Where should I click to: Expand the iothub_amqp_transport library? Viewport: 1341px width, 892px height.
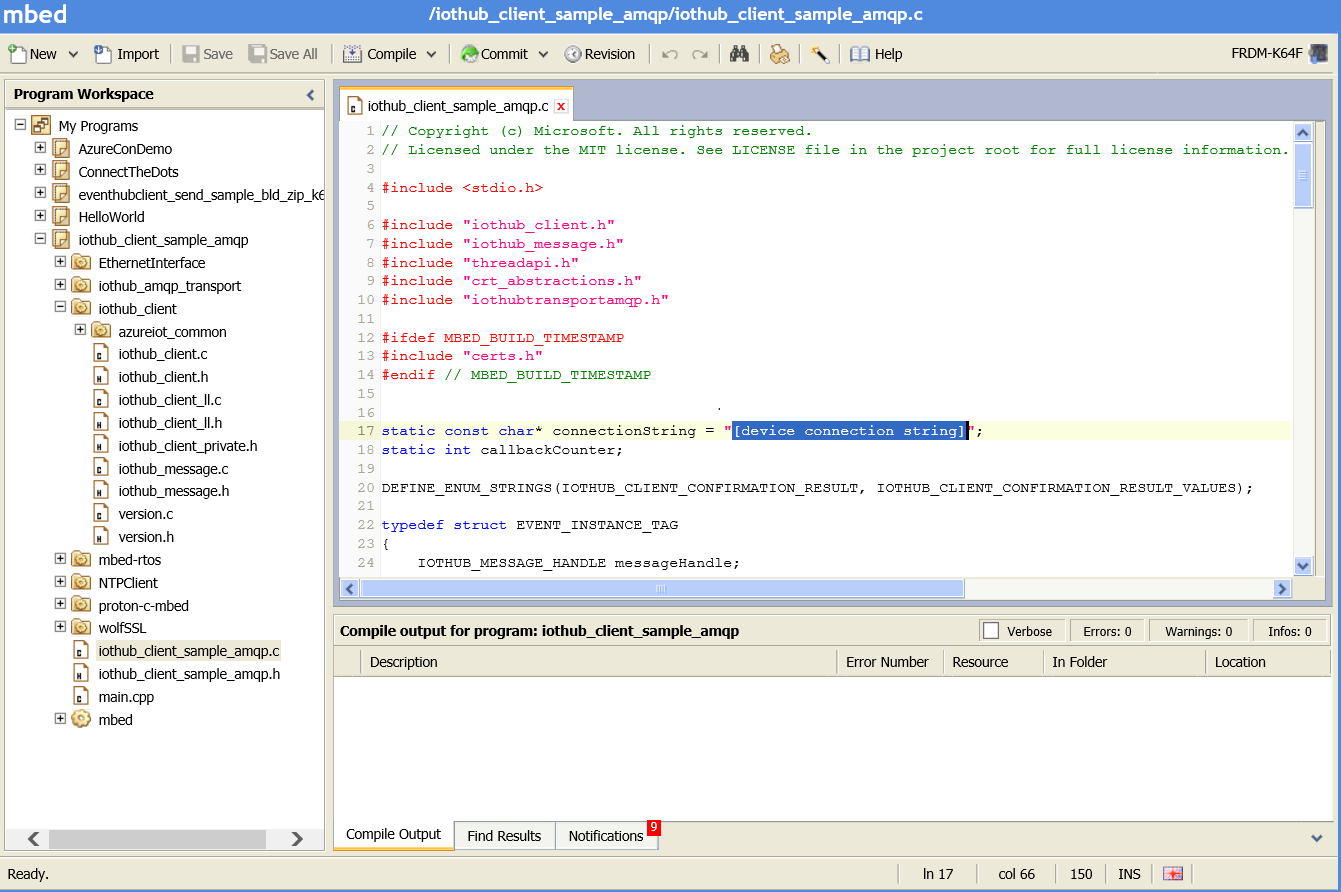click(x=60, y=285)
